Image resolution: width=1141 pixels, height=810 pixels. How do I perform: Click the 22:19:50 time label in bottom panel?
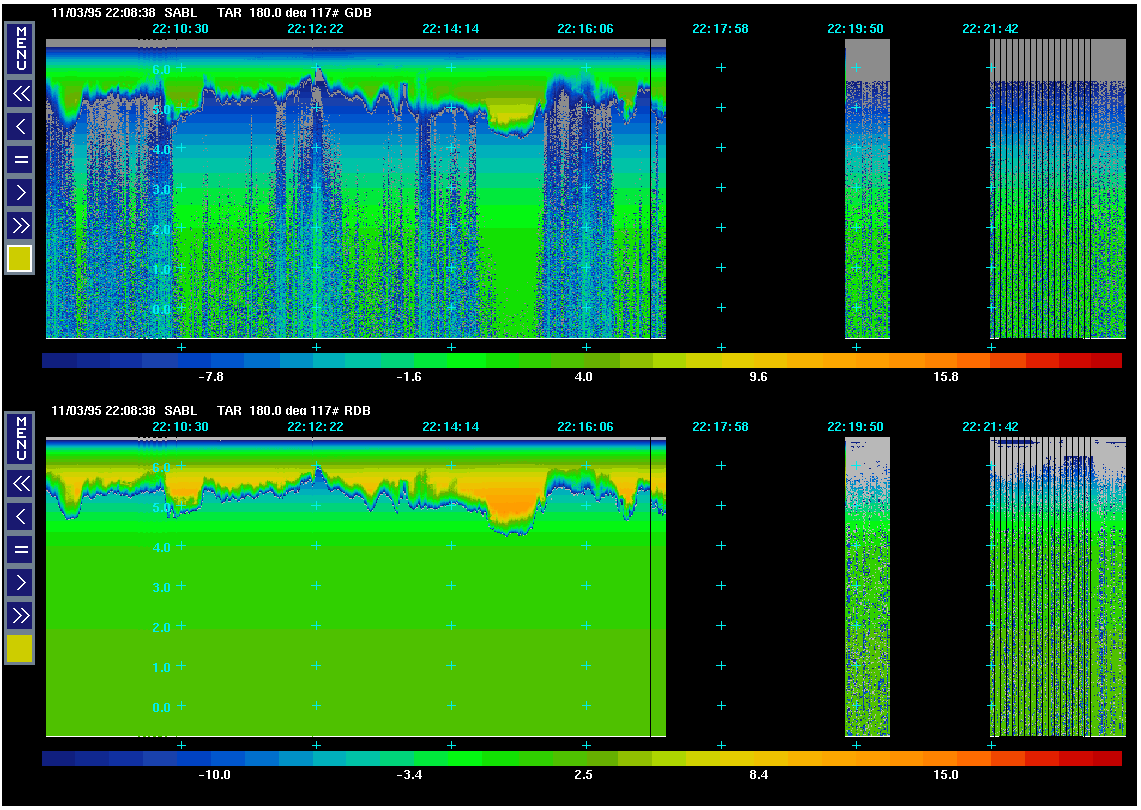pos(855,427)
